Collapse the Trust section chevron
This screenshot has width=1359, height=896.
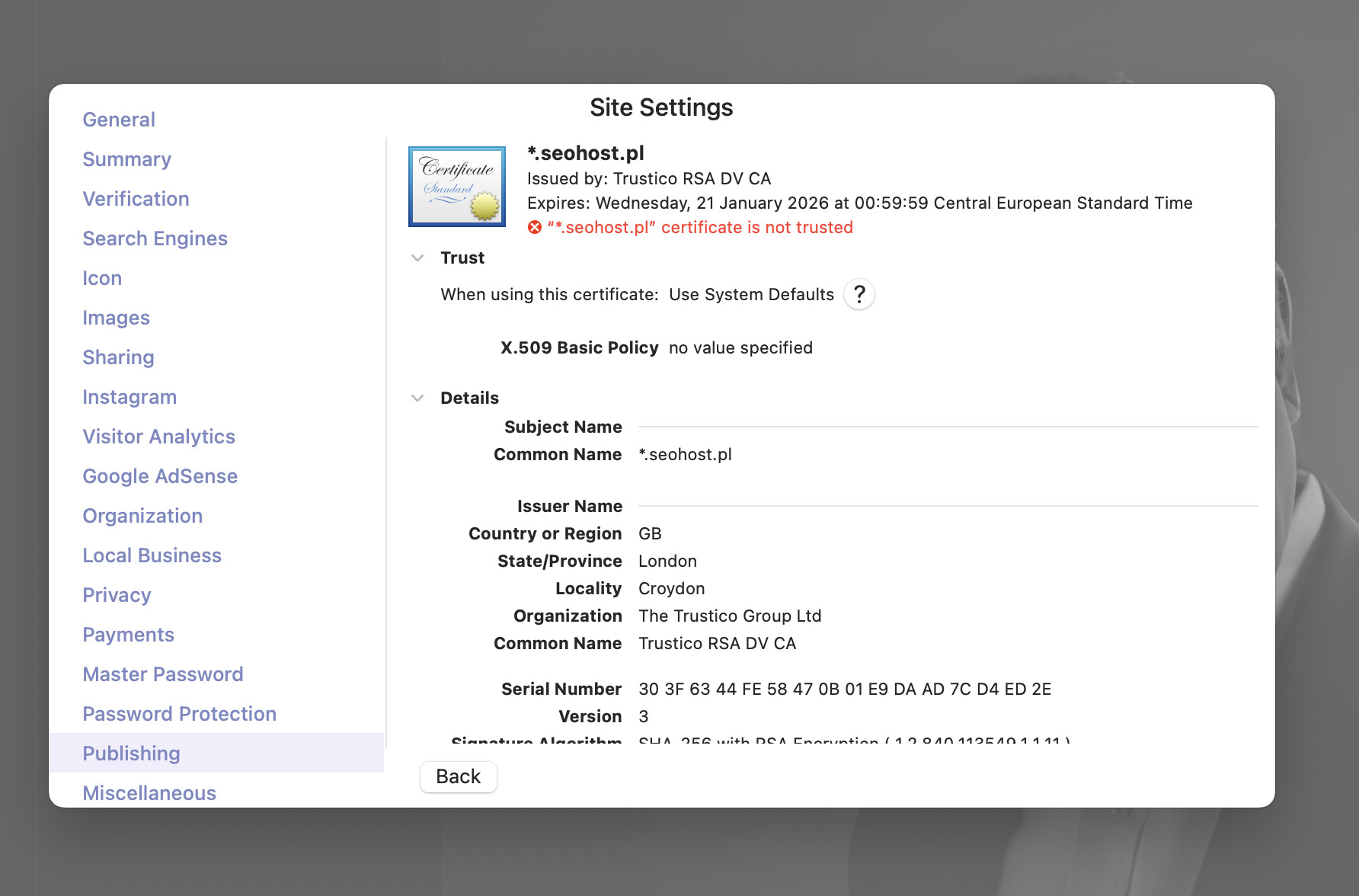(417, 258)
